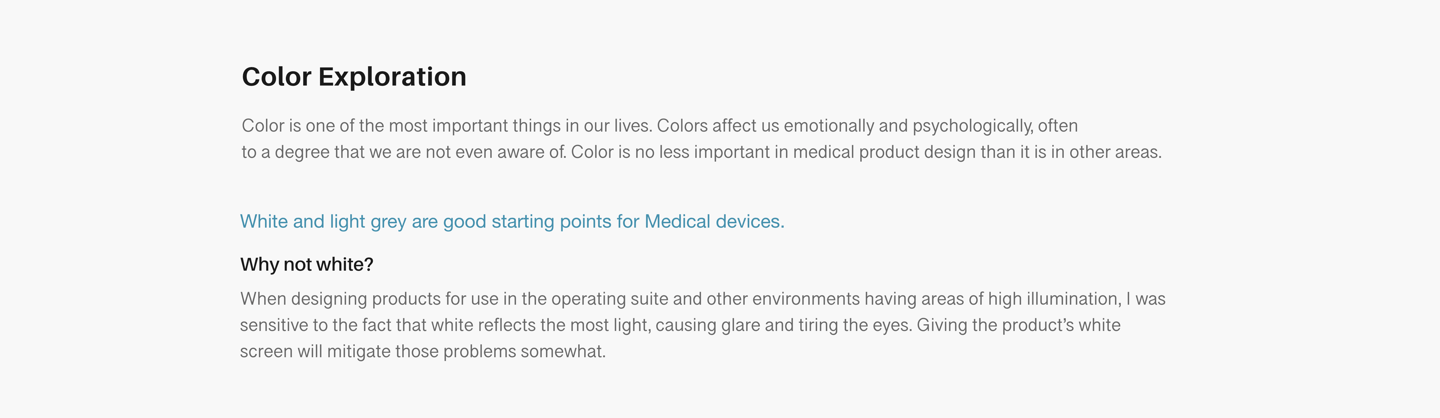The height and width of the screenshot is (418, 1440).
Task: Click the "Color Exploration" heading
Action: point(354,77)
